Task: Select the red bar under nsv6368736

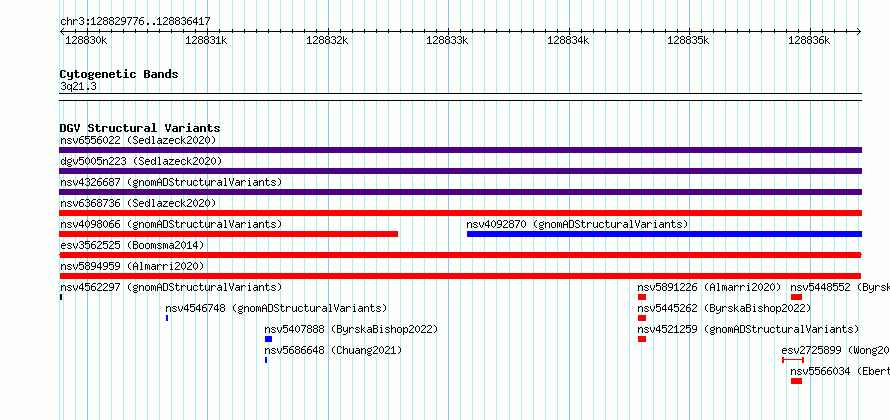Action: pos(460,213)
